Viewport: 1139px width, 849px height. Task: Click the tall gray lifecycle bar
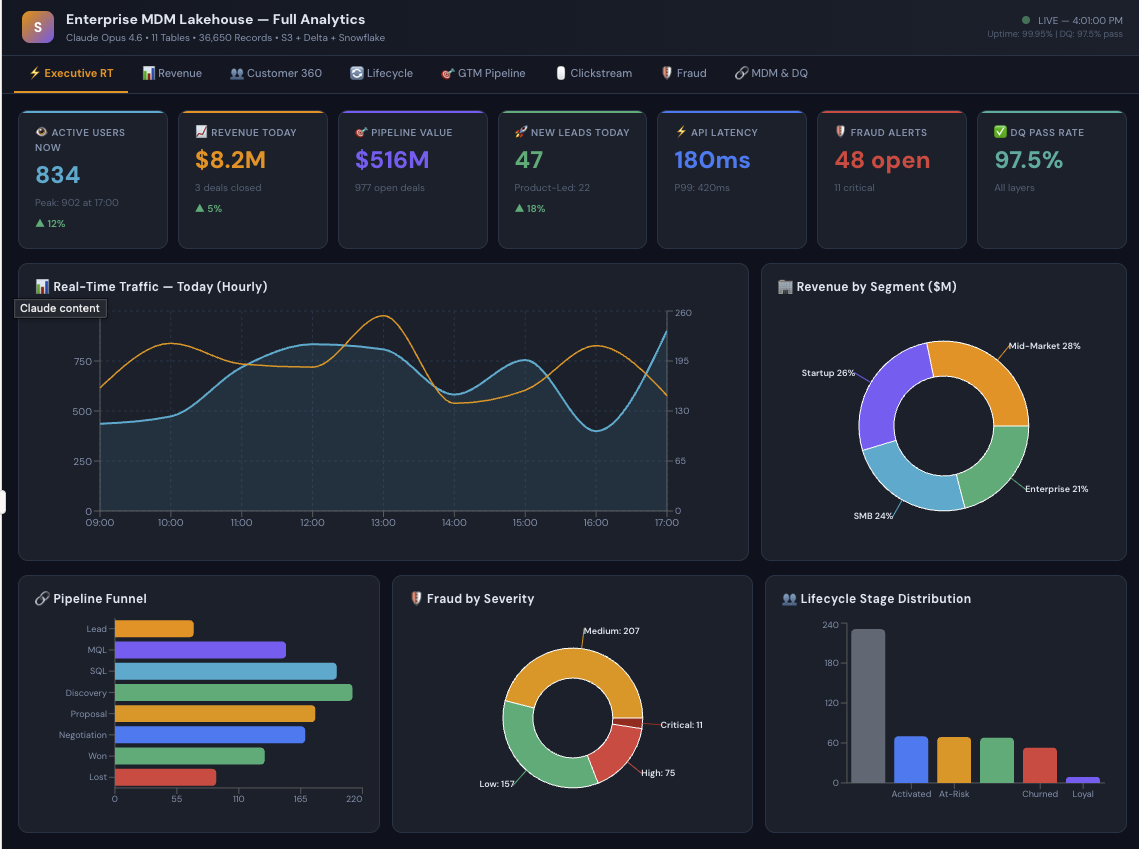pyautogui.click(x=868, y=705)
